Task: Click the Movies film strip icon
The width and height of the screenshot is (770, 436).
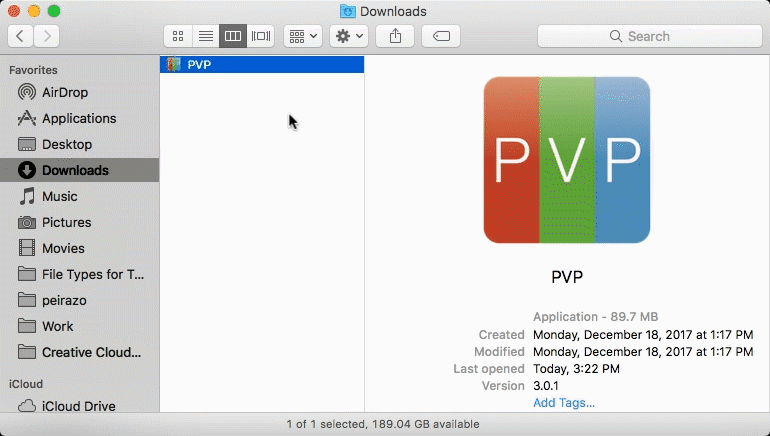Action: point(27,248)
